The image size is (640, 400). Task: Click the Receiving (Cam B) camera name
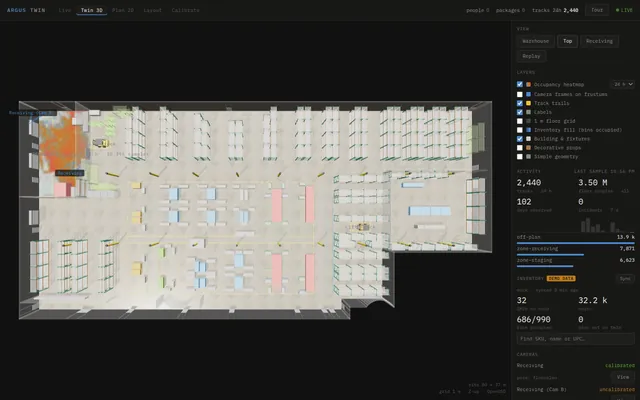point(541,389)
